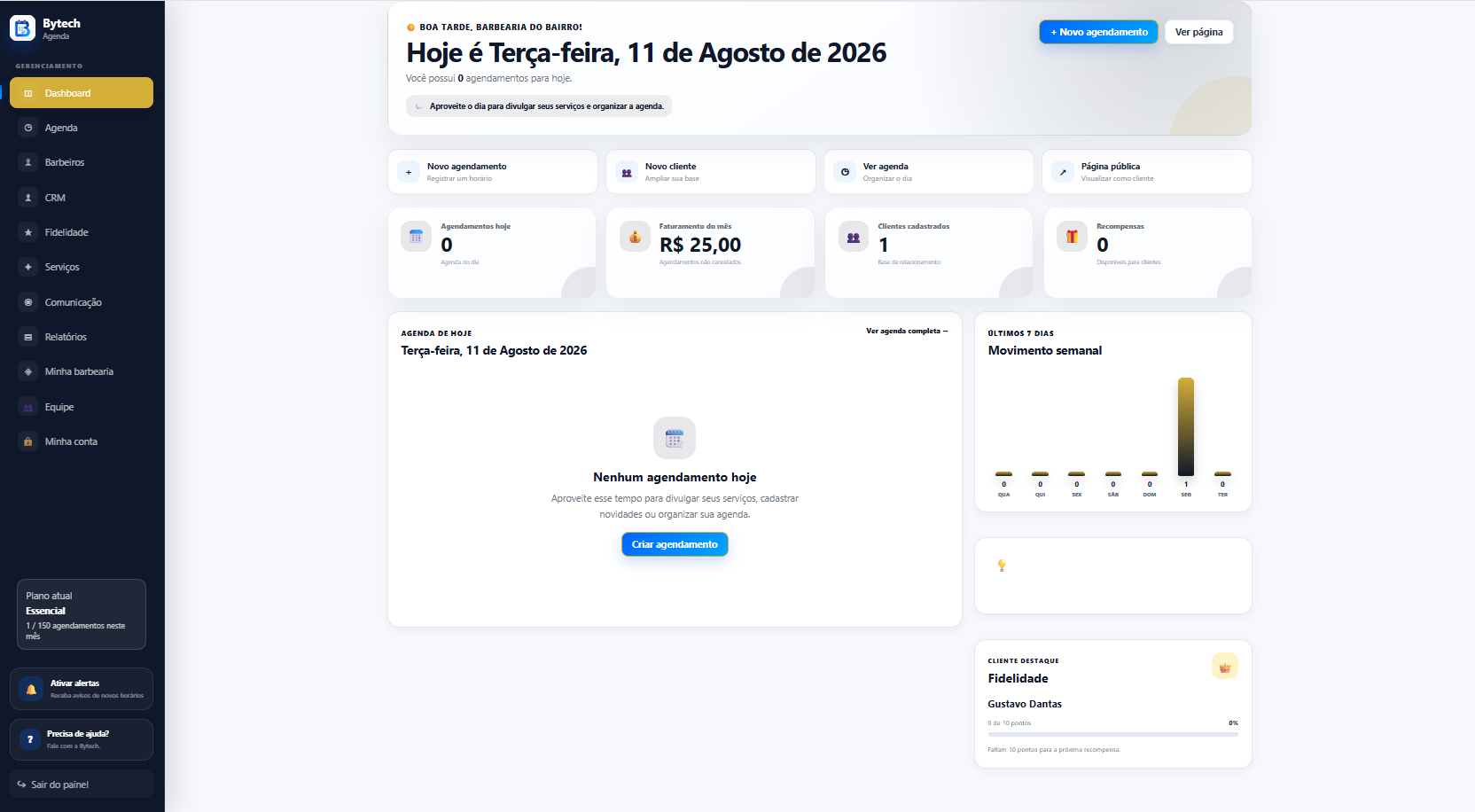Click Sair do painel to log out
This screenshot has width=1475, height=812.
point(82,785)
